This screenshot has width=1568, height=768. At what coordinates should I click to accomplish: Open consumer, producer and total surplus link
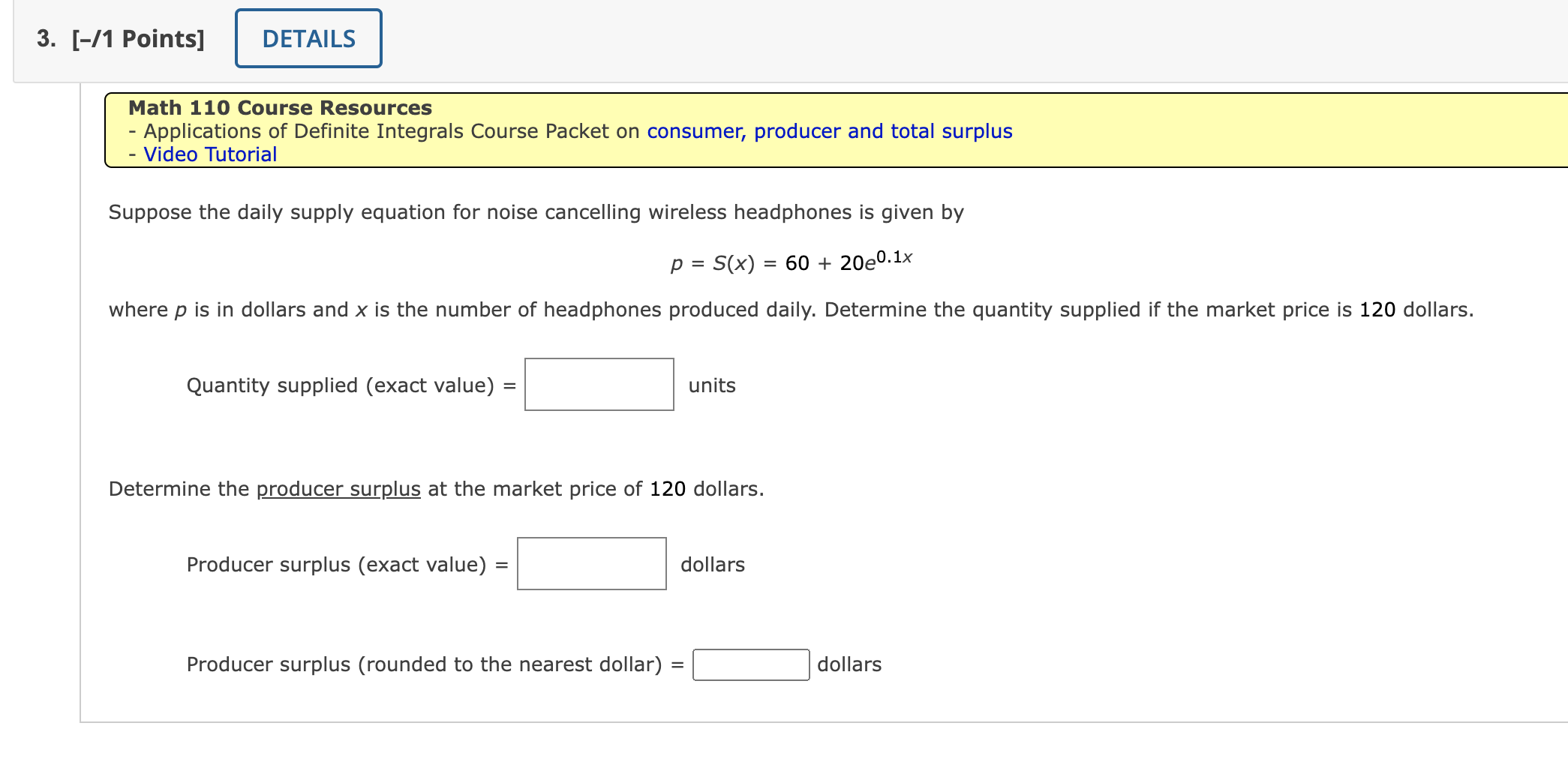point(830,131)
